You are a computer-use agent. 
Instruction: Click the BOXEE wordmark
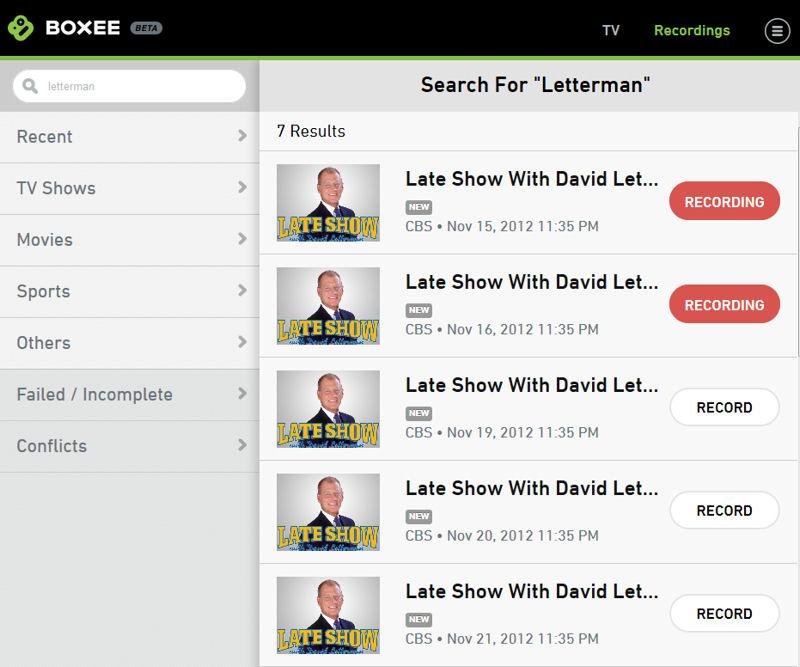tap(83, 28)
